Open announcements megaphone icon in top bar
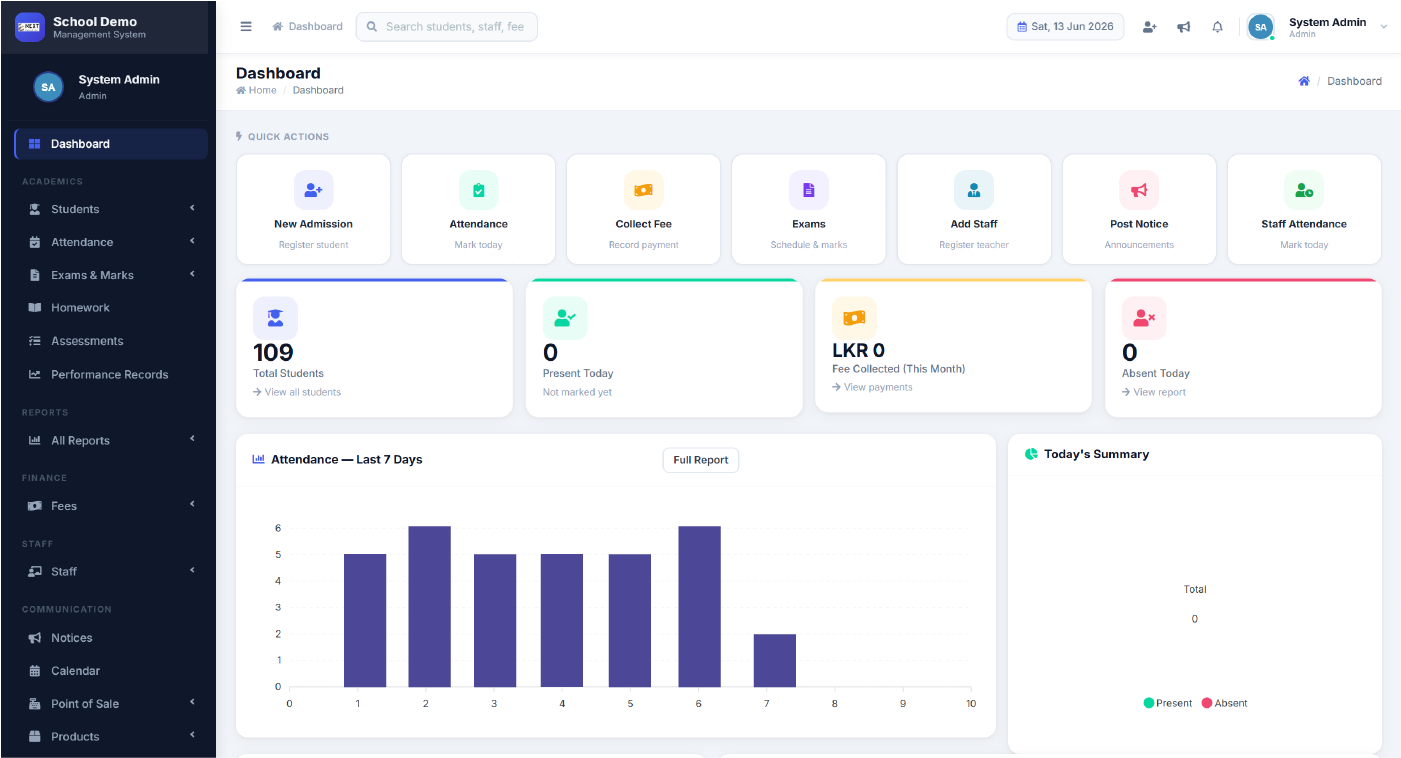The width and height of the screenshot is (1401, 758). (1183, 27)
